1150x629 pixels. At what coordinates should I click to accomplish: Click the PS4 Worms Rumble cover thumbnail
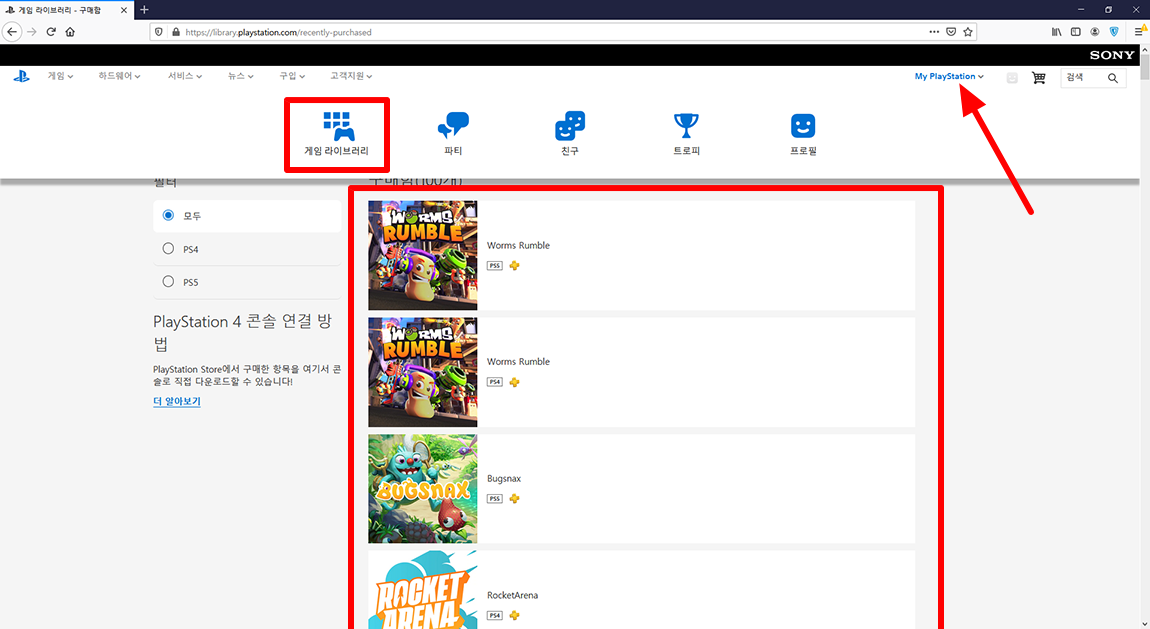(x=422, y=372)
